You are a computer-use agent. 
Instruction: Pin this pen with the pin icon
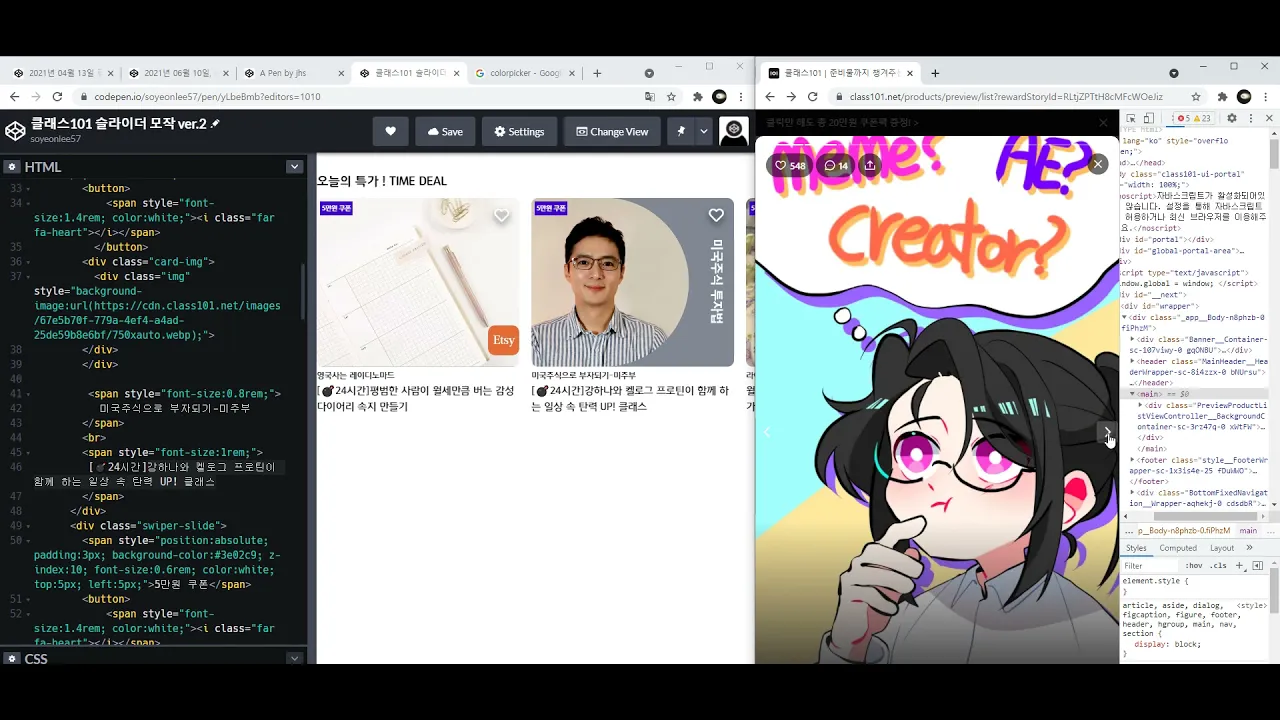[x=681, y=131]
